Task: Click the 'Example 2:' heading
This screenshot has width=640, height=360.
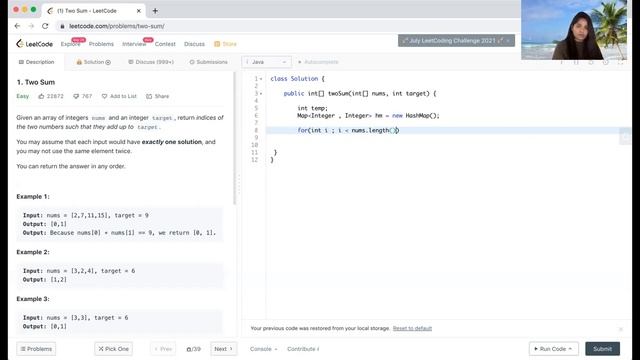Action: click(33, 252)
